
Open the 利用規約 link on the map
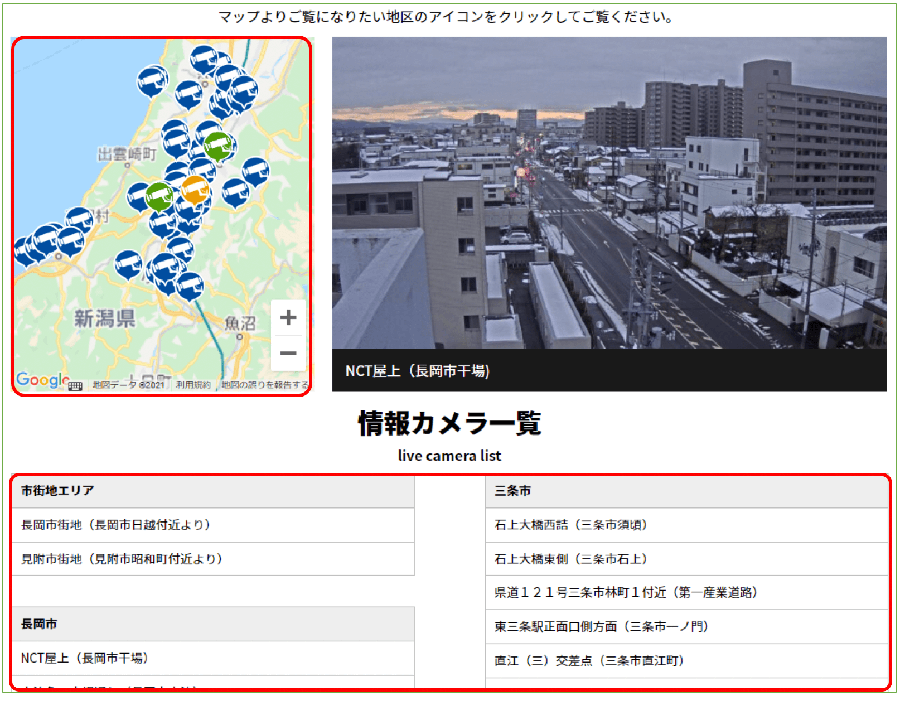pos(193,385)
